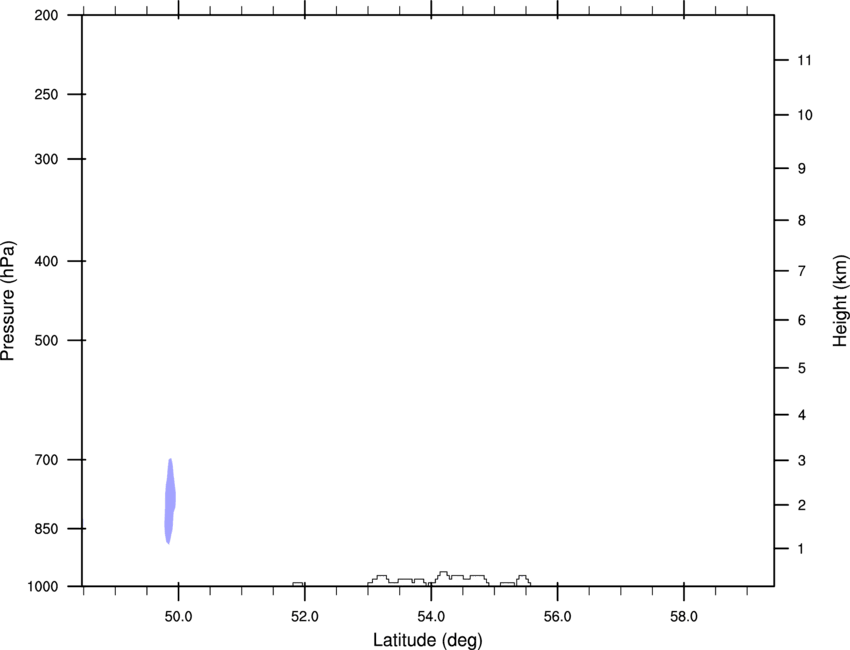Screen dimensions: 850x650
Task: Click the 3 km height label
Action: click(801, 461)
